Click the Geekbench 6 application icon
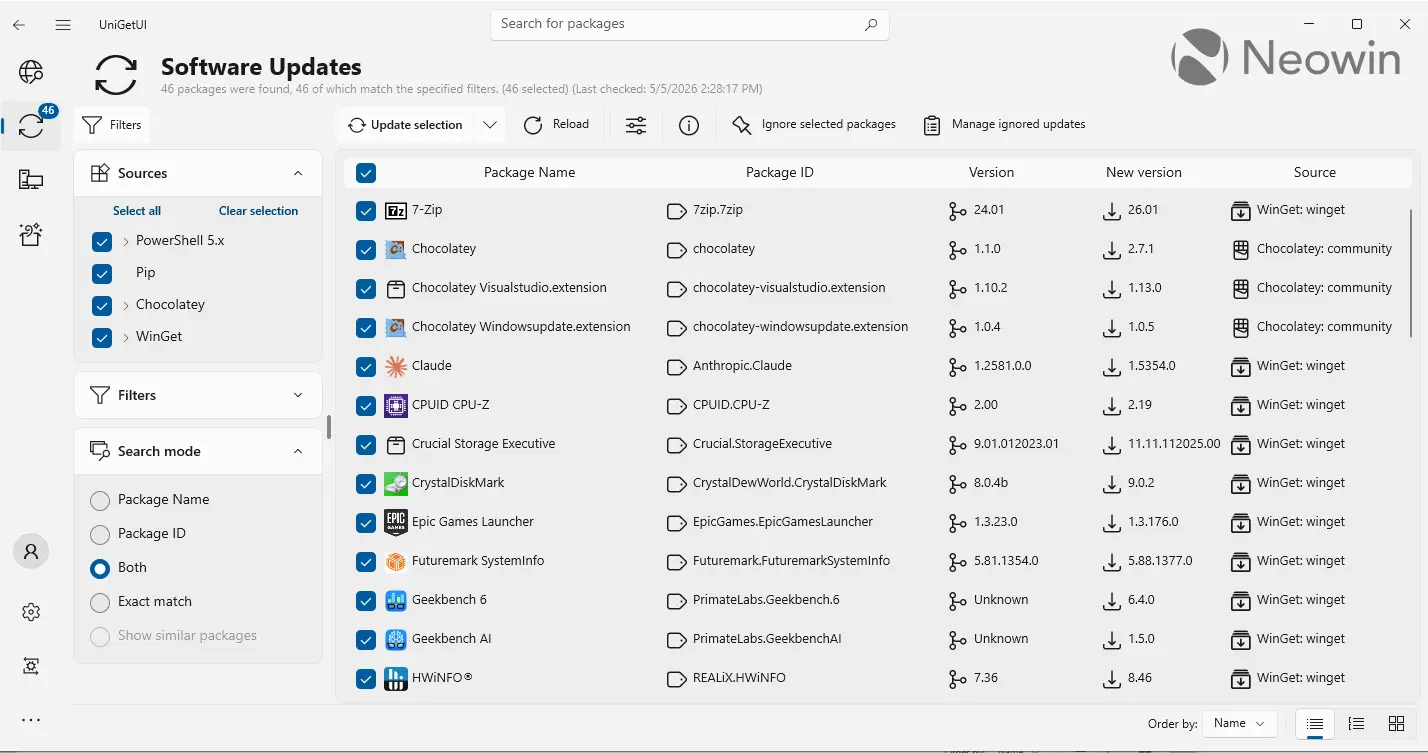Image resolution: width=1428 pixels, height=753 pixels. click(396, 600)
